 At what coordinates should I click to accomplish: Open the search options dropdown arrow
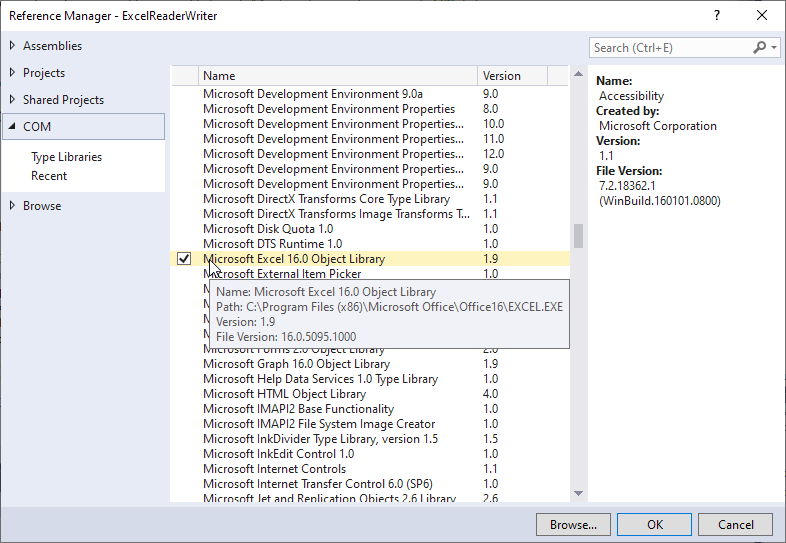774,47
